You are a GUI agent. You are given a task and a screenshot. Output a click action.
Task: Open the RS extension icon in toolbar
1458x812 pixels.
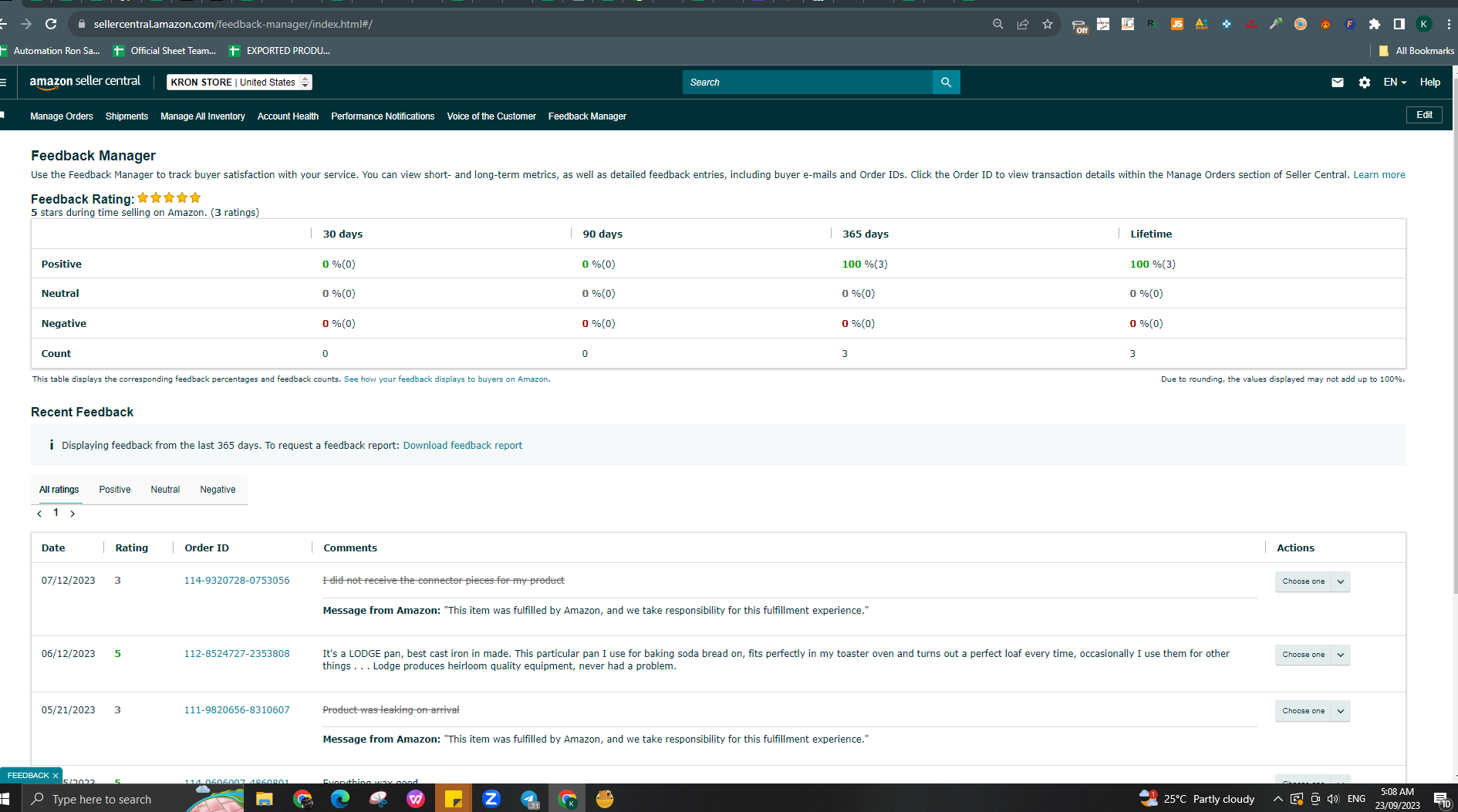1153,24
